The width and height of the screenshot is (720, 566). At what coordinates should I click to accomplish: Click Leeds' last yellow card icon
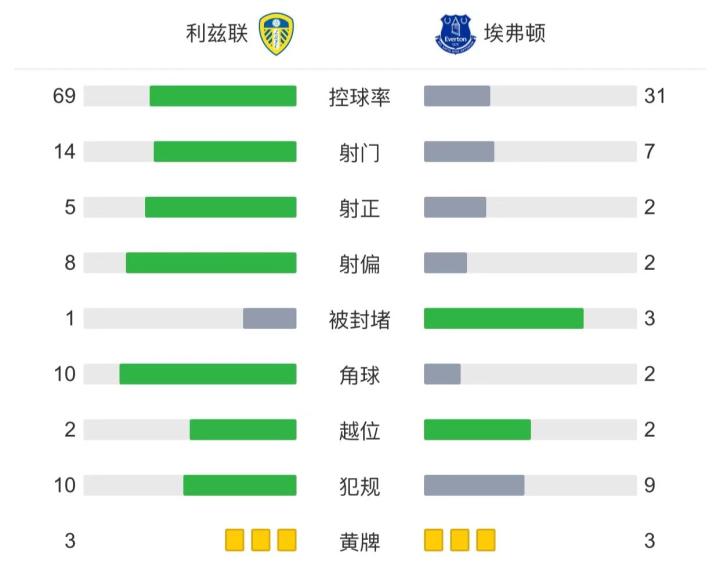click(x=287, y=541)
